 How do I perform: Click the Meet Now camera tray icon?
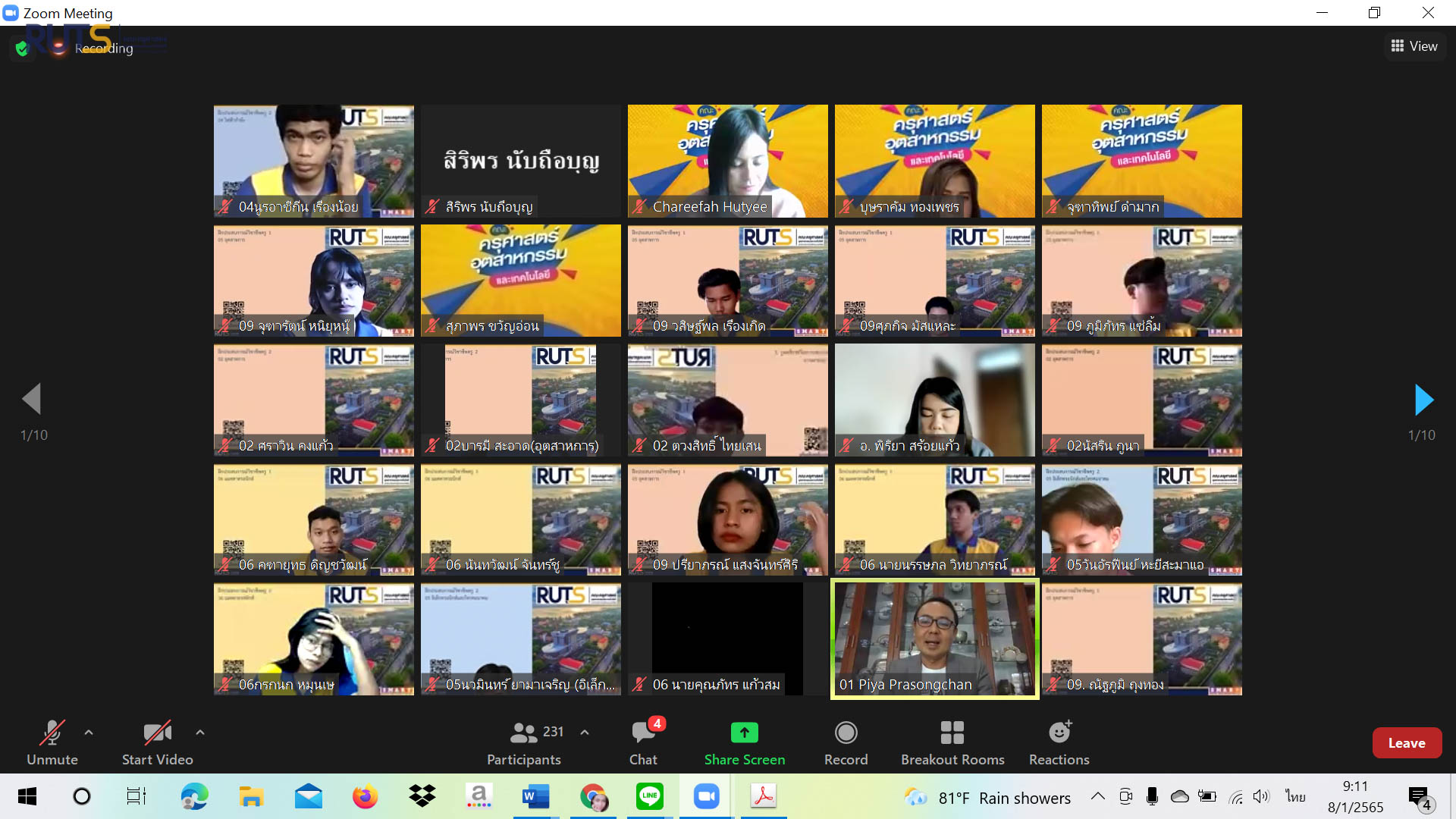tap(1126, 796)
